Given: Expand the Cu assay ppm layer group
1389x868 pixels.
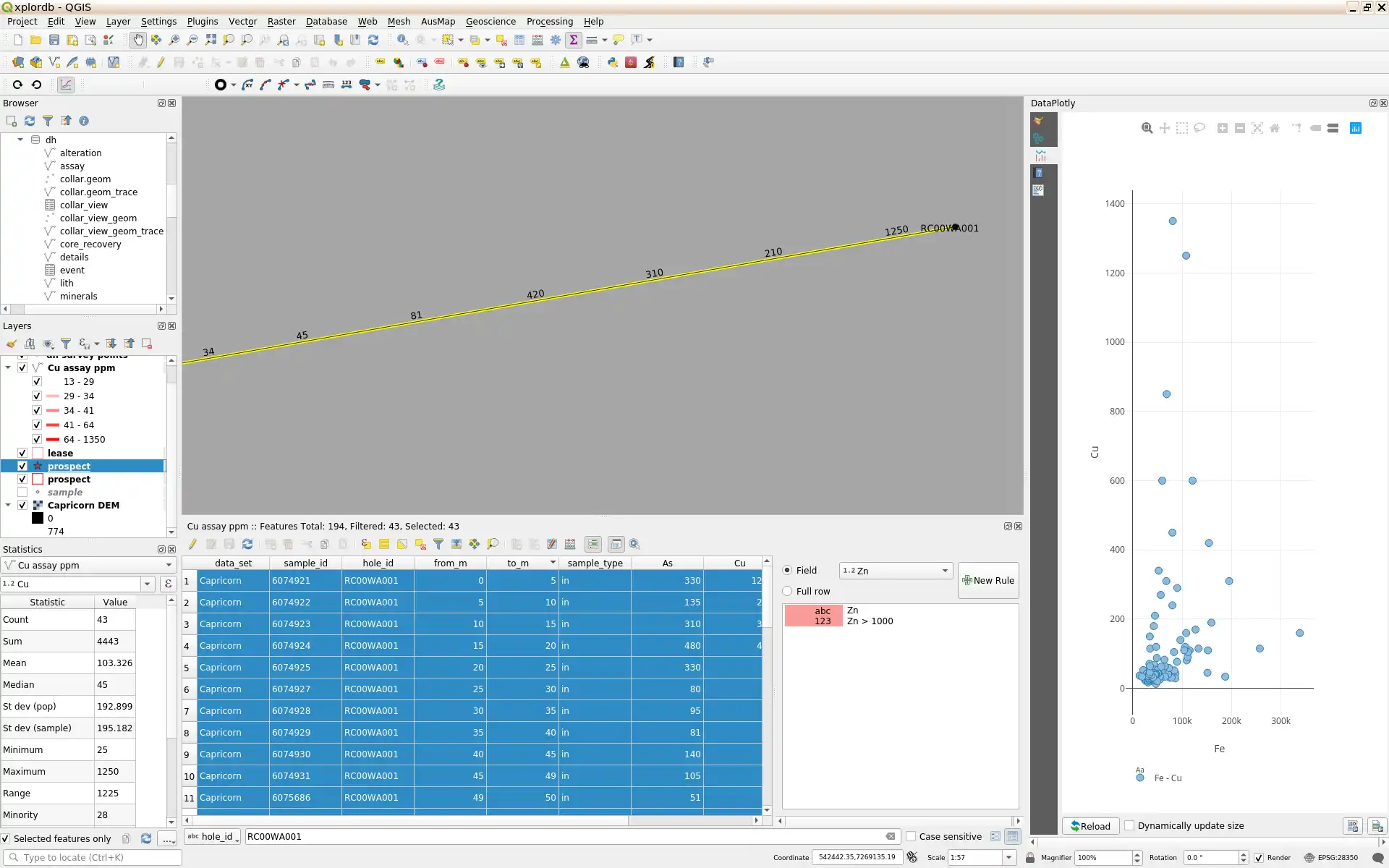Looking at the screenshot, I should pos(8,367).
